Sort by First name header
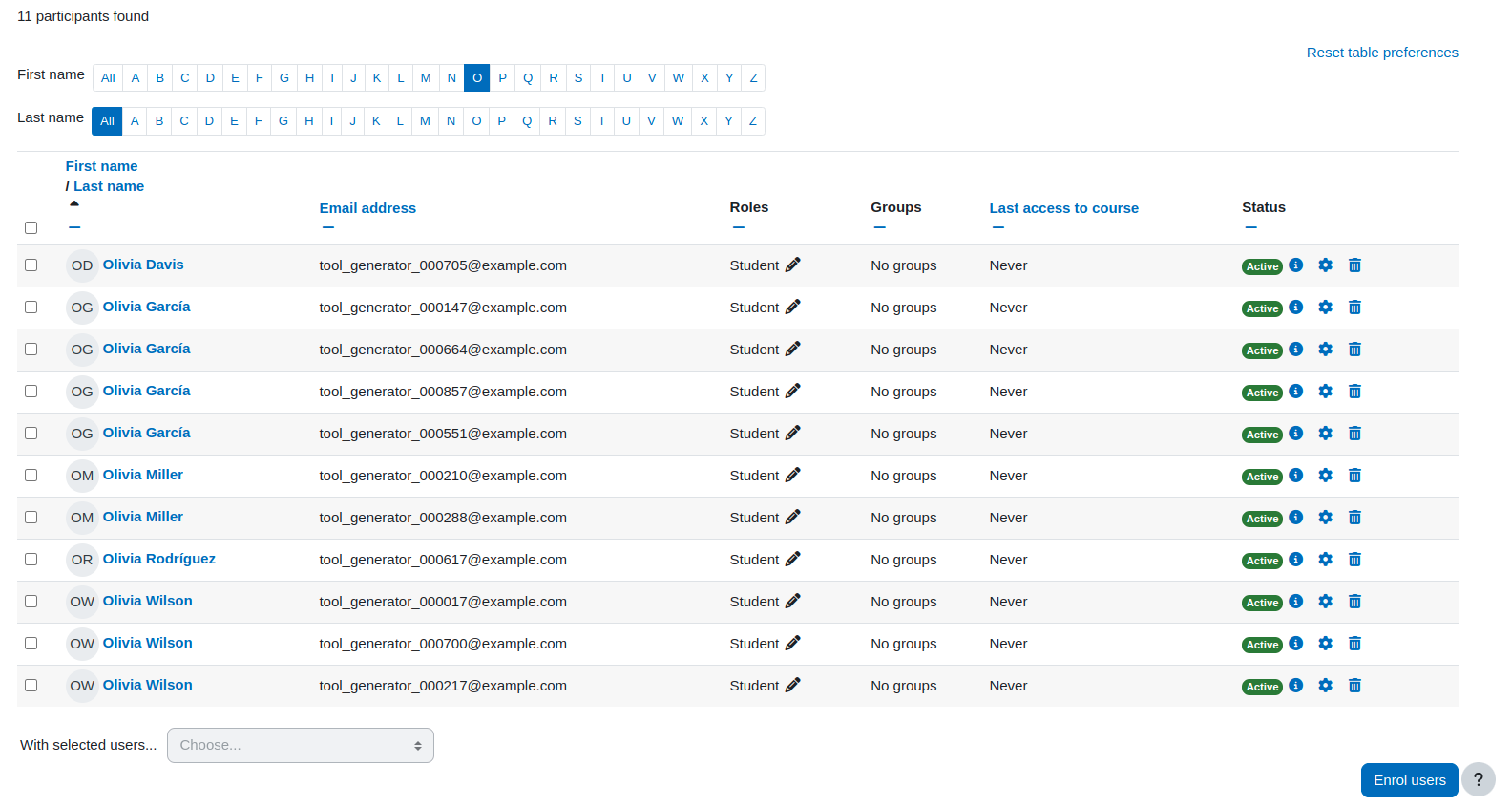The height and width of the screenshot is (807, 1512). click(102, 166)
